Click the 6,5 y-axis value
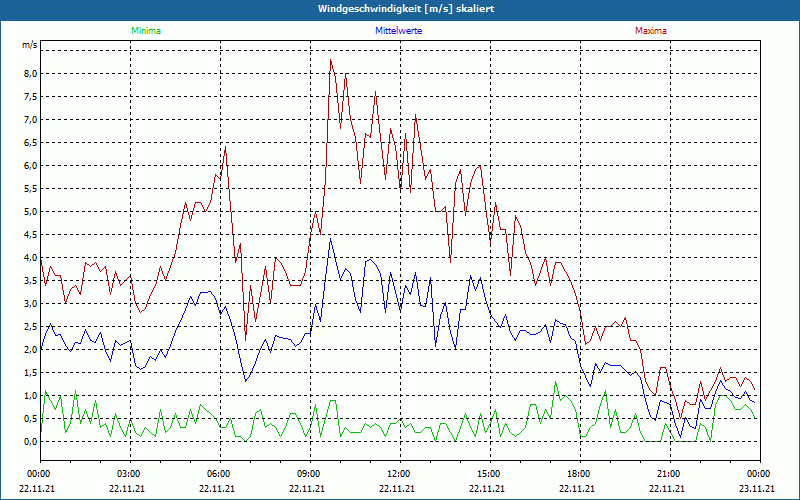This screenshot has height=500, width=800. click(x=31, y=142)
